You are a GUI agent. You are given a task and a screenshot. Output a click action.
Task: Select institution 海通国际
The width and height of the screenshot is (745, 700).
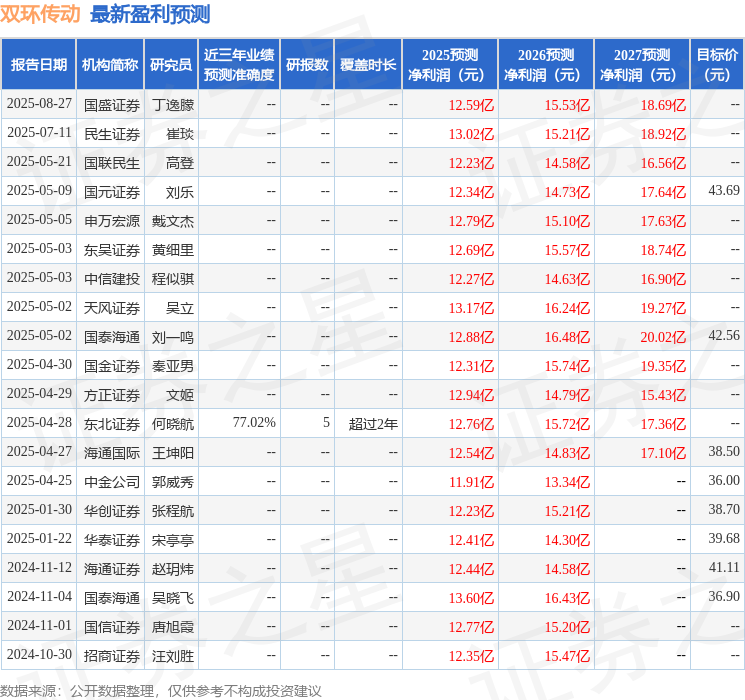[x=112, y=453]
